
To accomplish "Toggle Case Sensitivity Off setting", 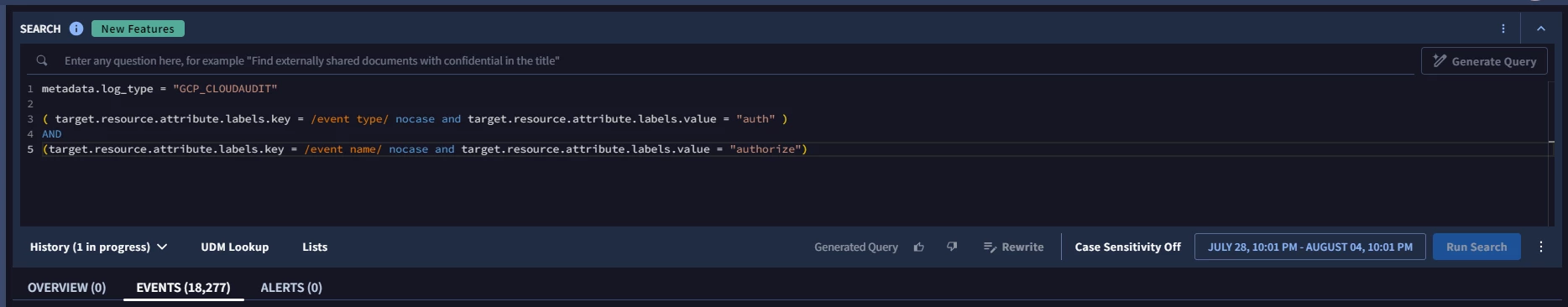I will click(x=1127, y=247).
